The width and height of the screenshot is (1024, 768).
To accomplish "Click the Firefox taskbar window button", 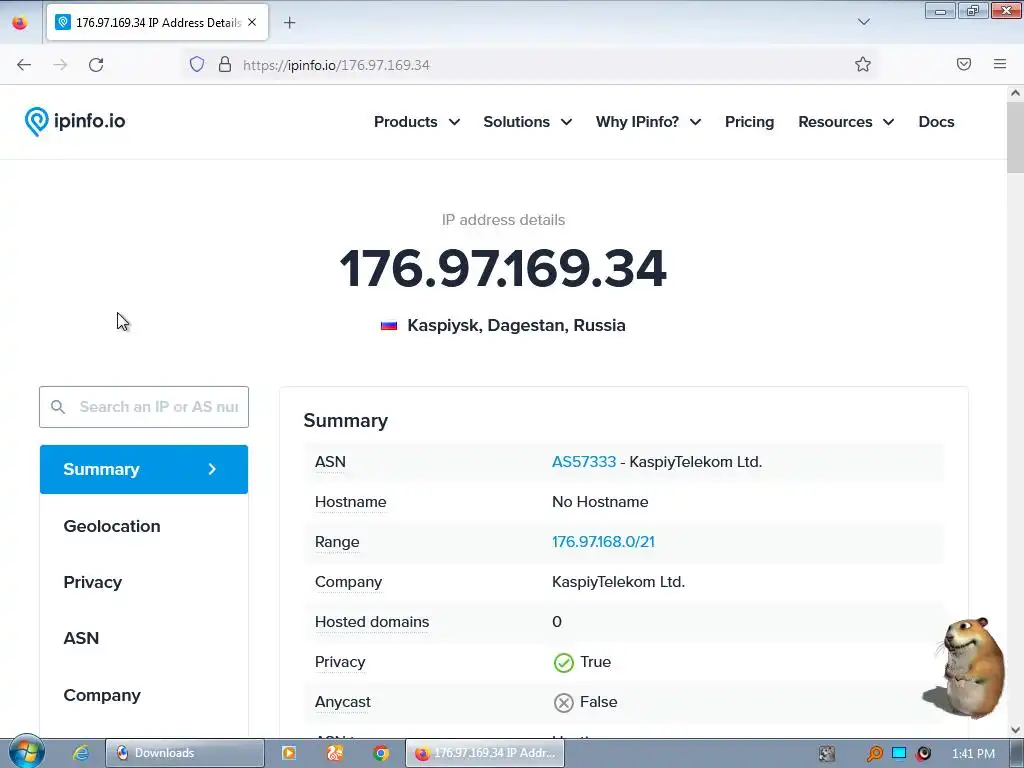I will 485,753.
